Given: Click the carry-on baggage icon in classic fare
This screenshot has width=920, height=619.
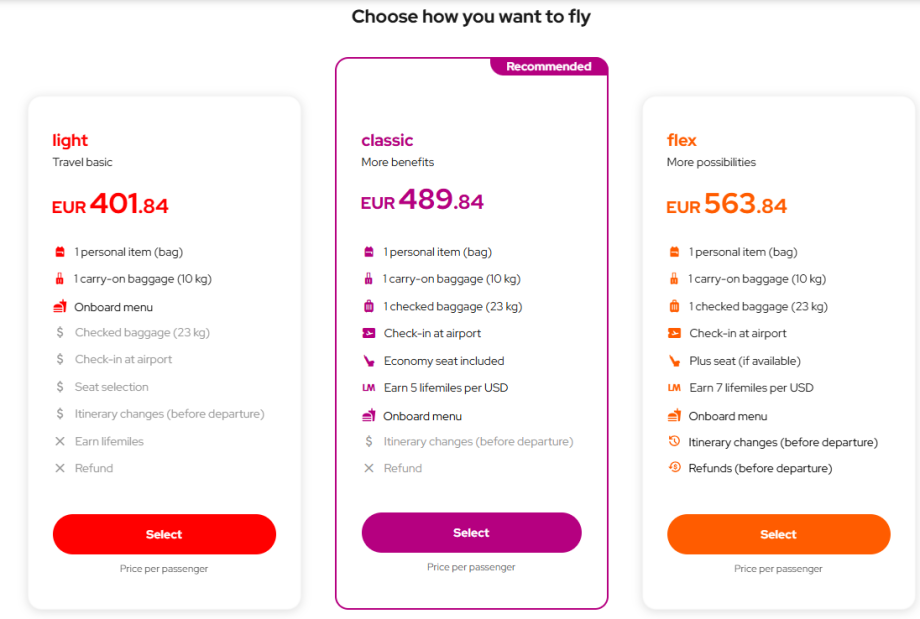Looking at the screenshot, I should click(368, 279).
